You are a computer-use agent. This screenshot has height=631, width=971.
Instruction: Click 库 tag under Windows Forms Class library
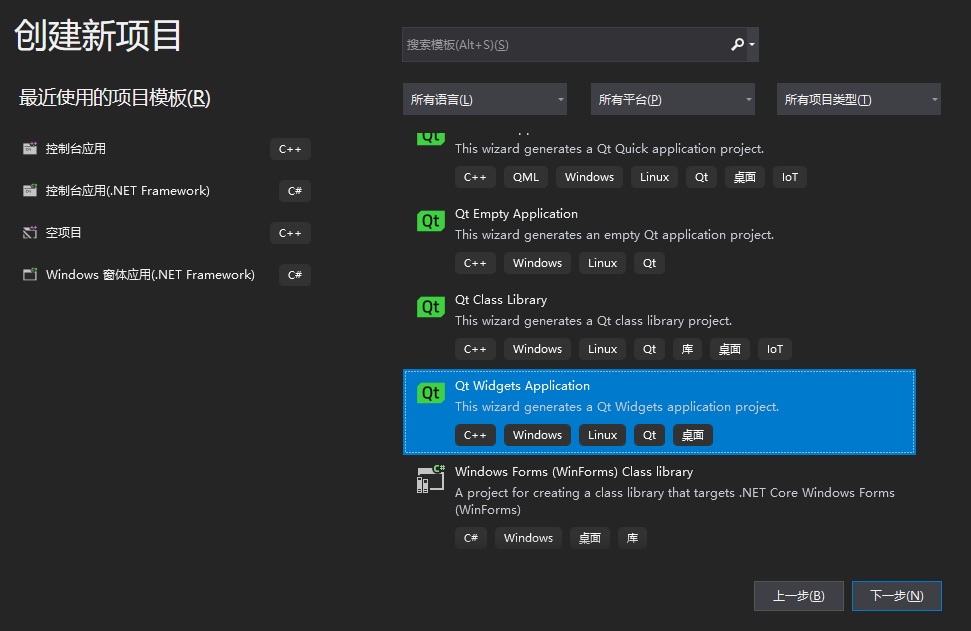[632, 538]
